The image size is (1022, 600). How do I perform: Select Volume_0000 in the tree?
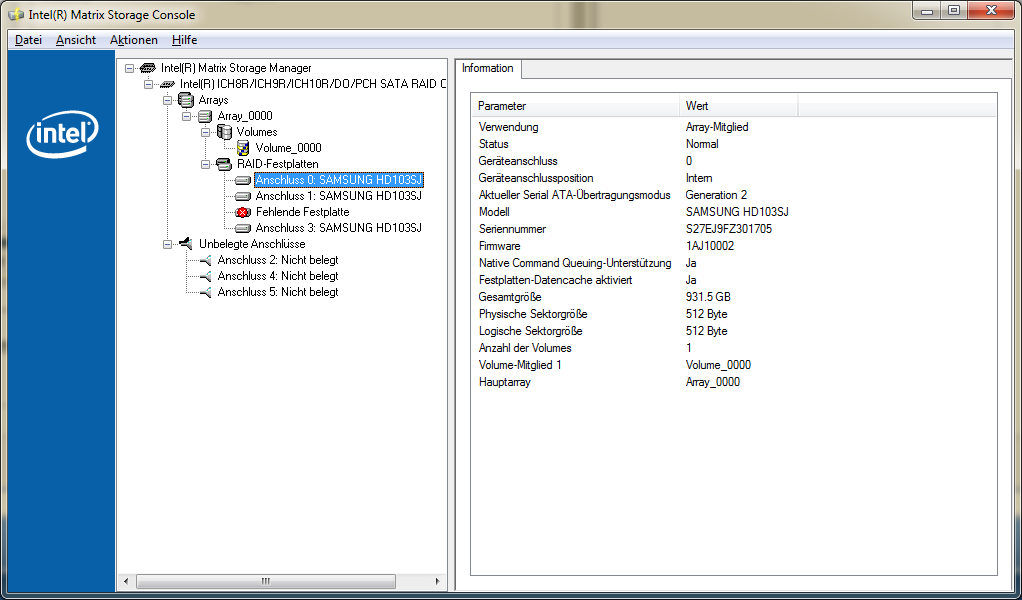[289, 148]
